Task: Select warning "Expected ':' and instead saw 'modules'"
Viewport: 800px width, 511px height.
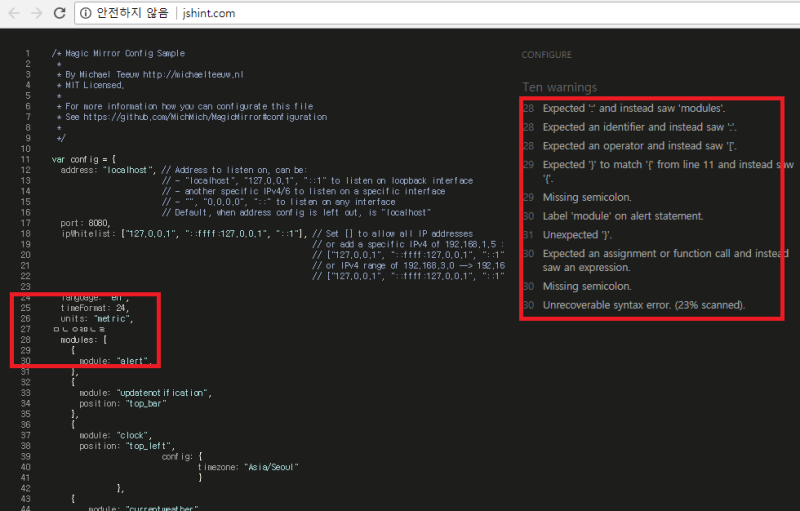Action: (634, 108)
